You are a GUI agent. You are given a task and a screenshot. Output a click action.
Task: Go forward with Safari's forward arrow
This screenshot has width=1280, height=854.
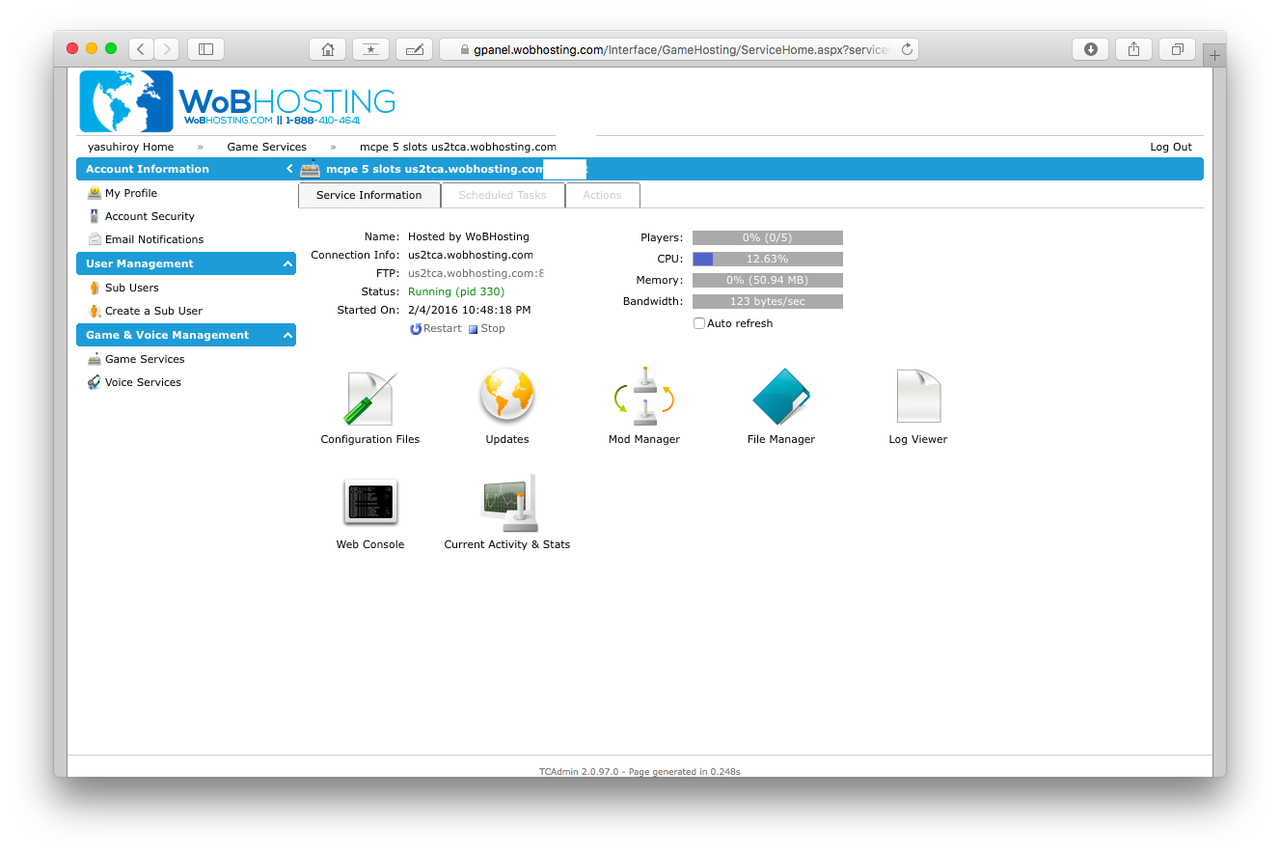(x=167, y=49)
